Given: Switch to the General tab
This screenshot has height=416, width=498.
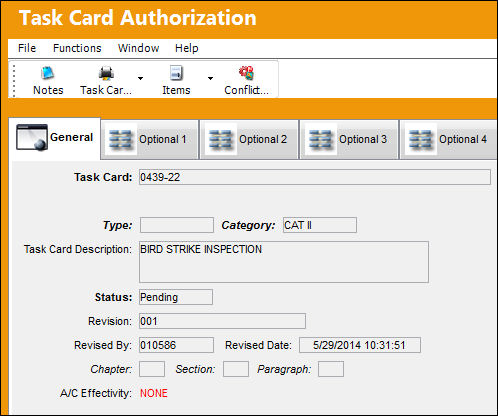Looking at the screenshot, I should pyautogui.click(x=55, y=138).
